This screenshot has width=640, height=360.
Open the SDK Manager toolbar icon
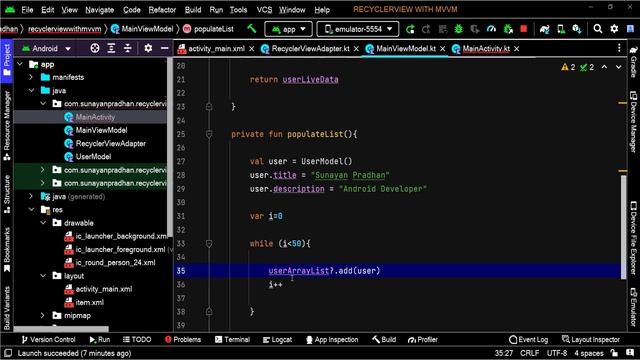(577, 29)
